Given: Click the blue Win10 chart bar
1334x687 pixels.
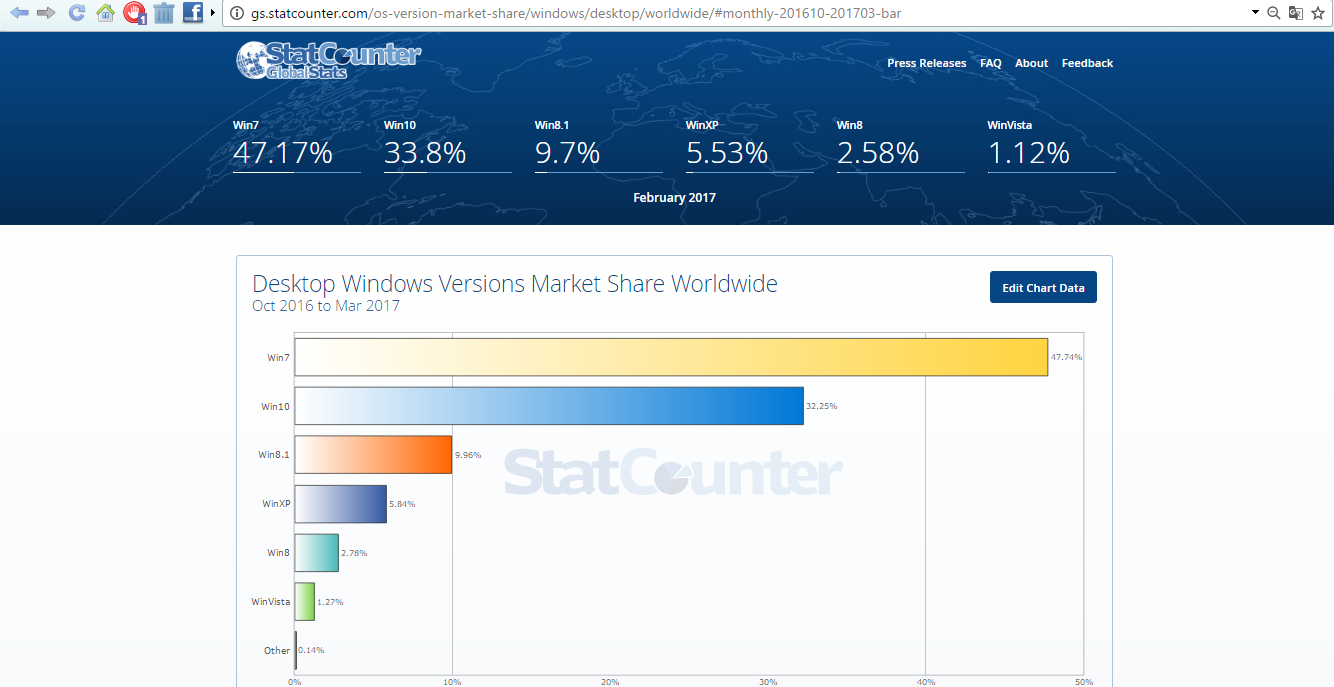Looking at the screenshot, I should [549, 406].
